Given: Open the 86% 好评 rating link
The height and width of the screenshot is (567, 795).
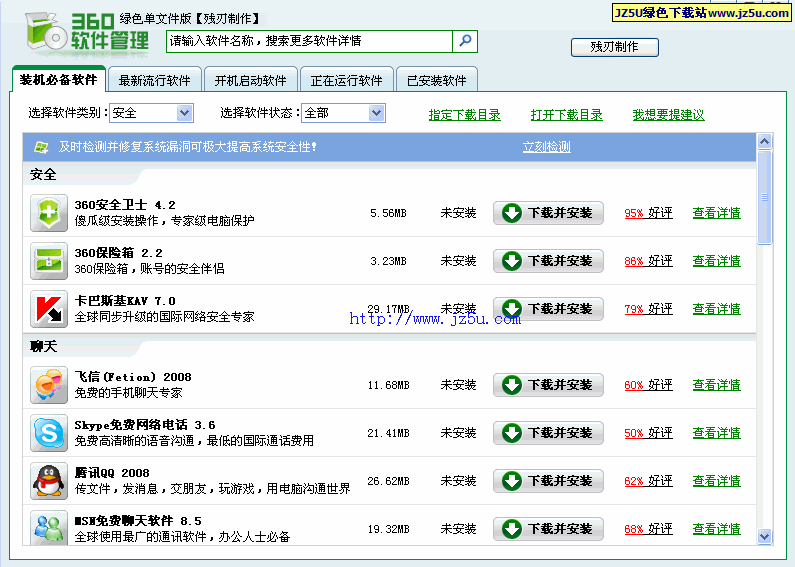Looking at the screenshot, I should click(648, 261).
